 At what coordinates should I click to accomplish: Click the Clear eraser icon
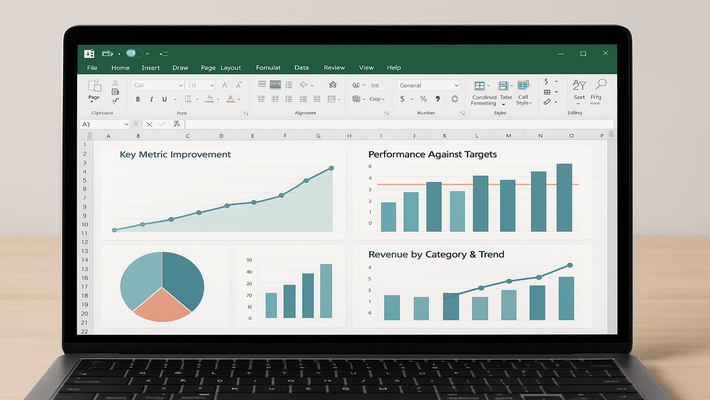(x=547, y=102)
